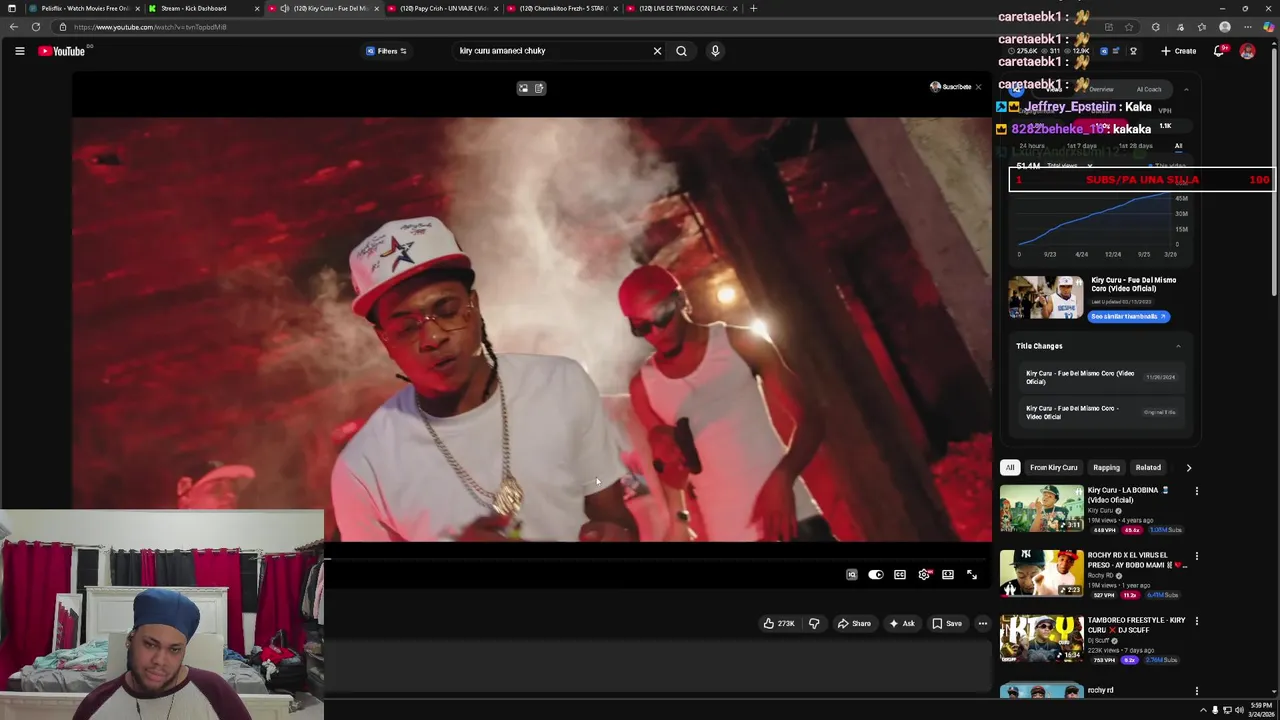Save the video to a playlist
This screenshot has width=1280, height=720.
coord(946,624)
